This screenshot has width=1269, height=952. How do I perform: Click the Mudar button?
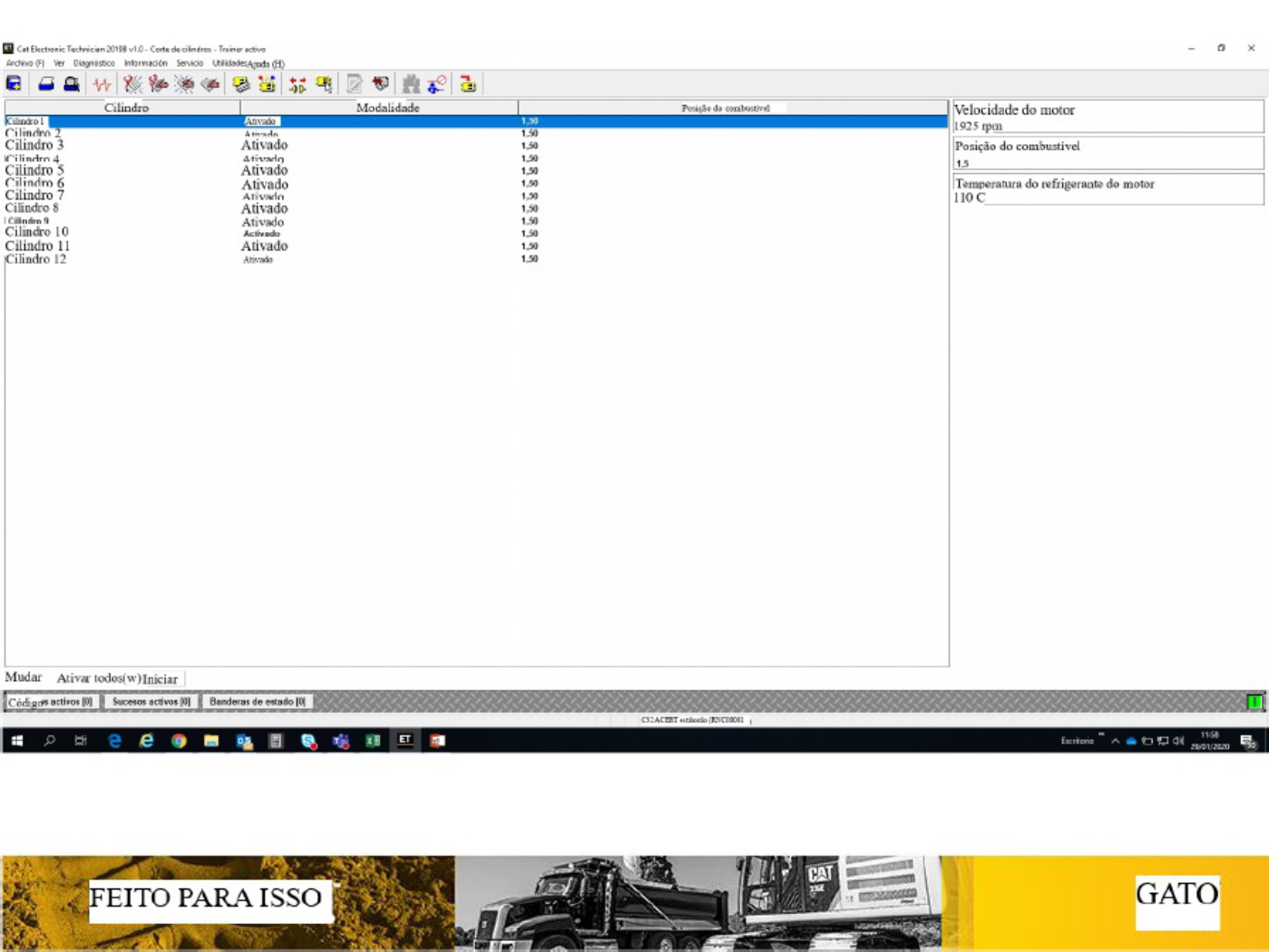24,677
